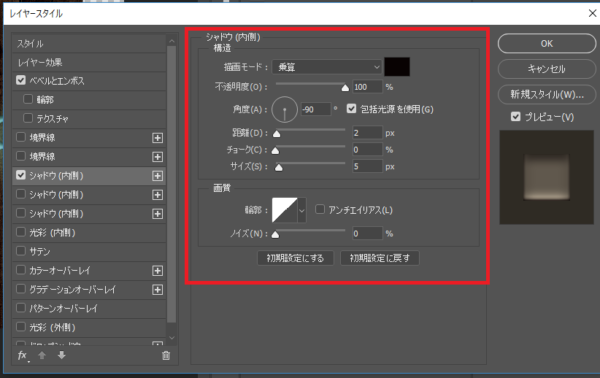Viewport: 600px width, 378px height.
Task: Click 初期設定に戻す button
Action: 380,258
